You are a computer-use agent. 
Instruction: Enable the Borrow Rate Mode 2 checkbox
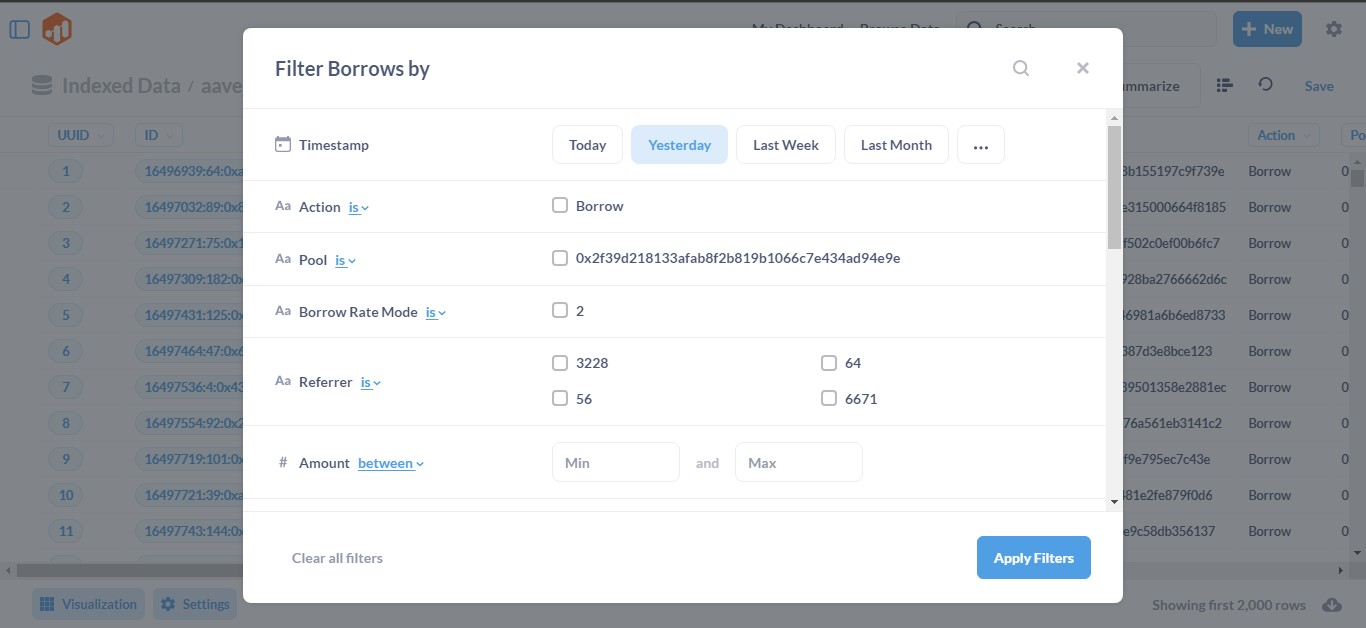tap(560, 310)
